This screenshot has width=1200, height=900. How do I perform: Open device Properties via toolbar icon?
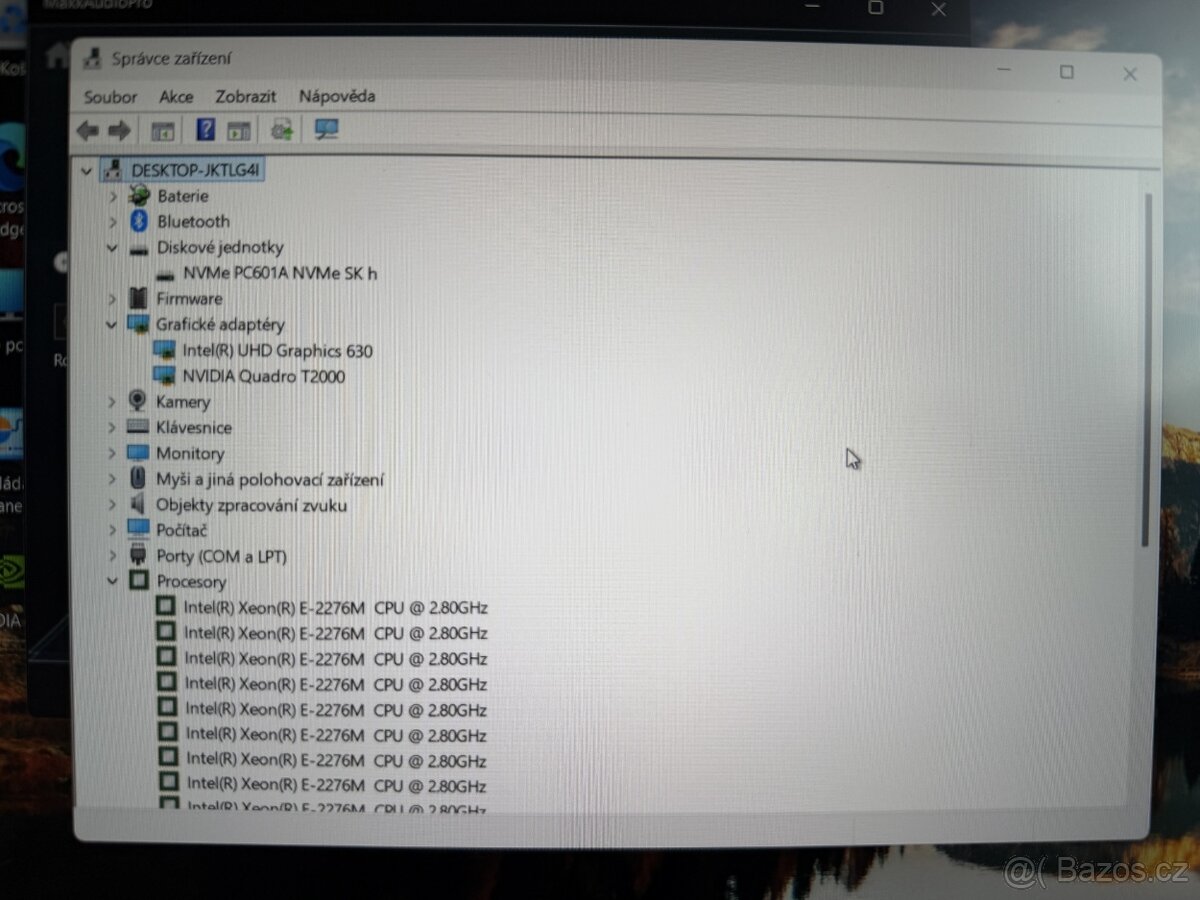click(x=240, y=129)
